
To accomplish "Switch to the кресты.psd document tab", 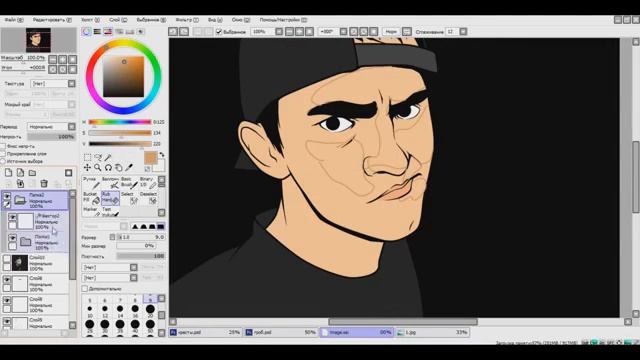I will pyautogui.click(x=205, y=332).
